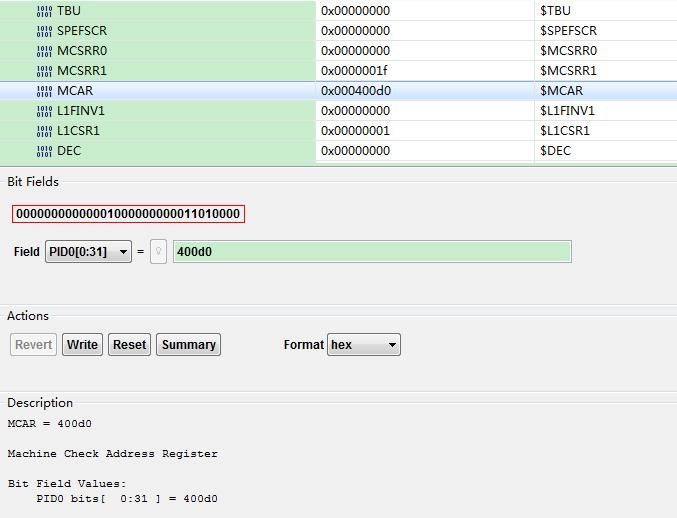
Task: Click the field value input showing 400d0
Action: [372, 252]
